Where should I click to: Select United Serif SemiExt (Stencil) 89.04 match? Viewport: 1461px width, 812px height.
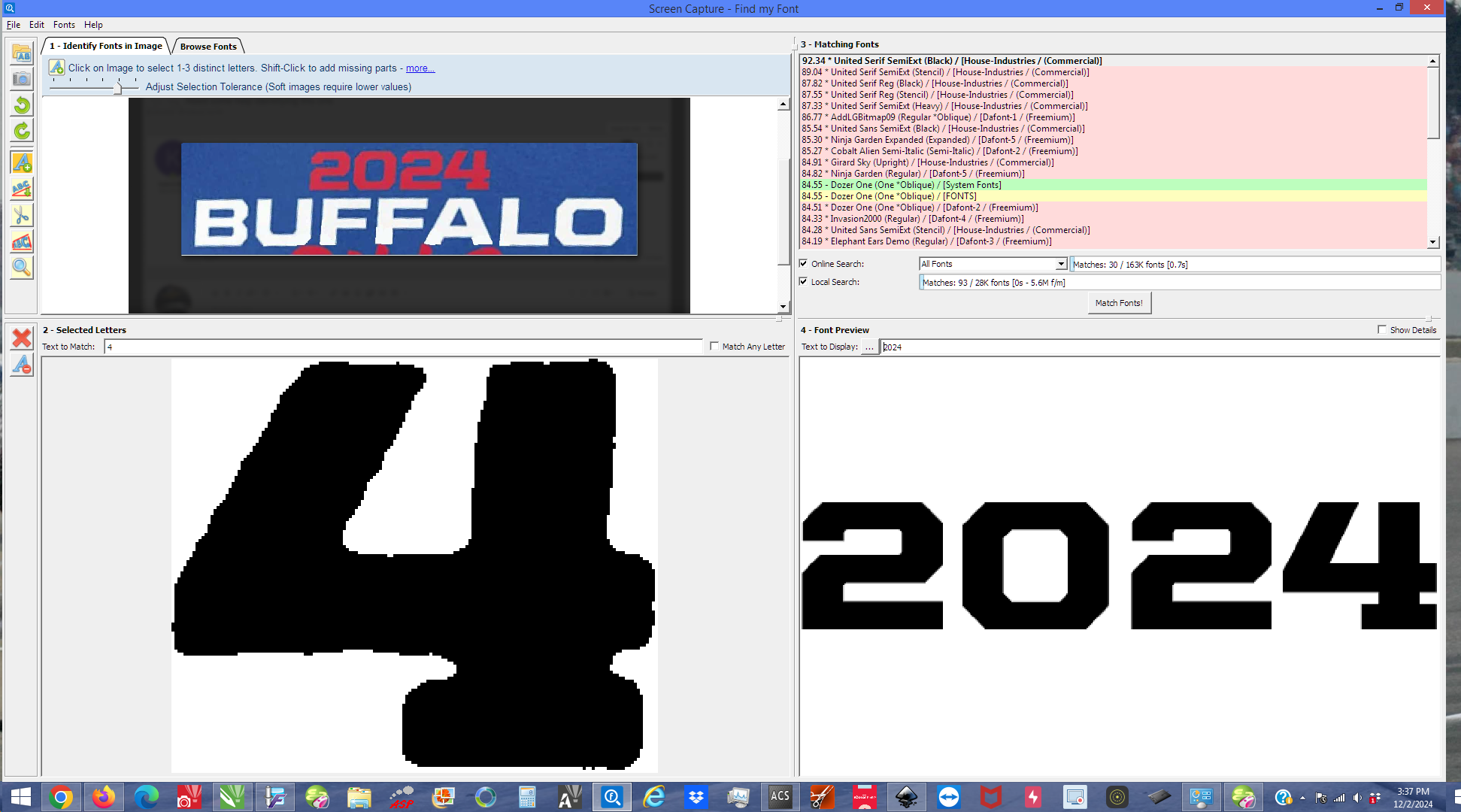pos(1114,72)
